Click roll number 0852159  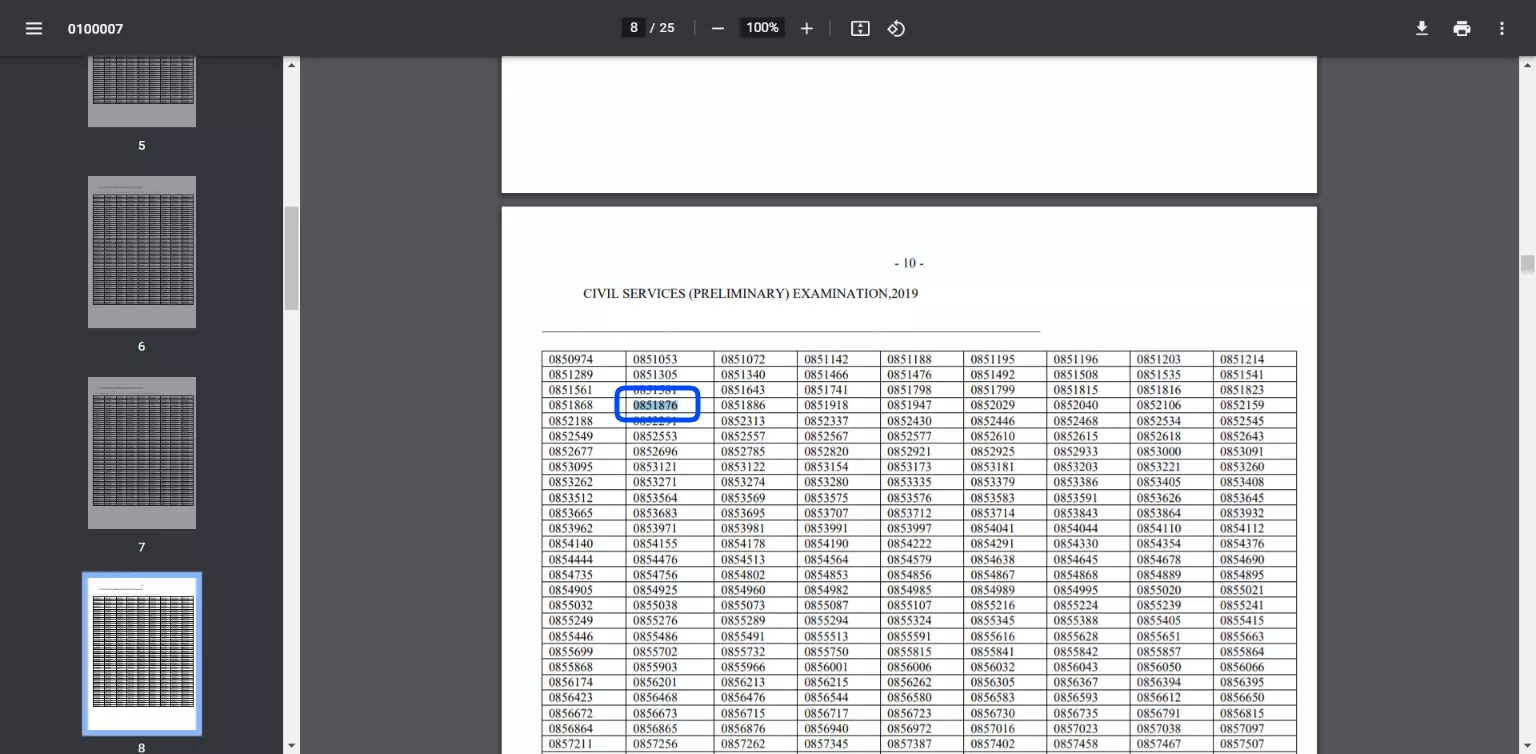pos(1242,405)
